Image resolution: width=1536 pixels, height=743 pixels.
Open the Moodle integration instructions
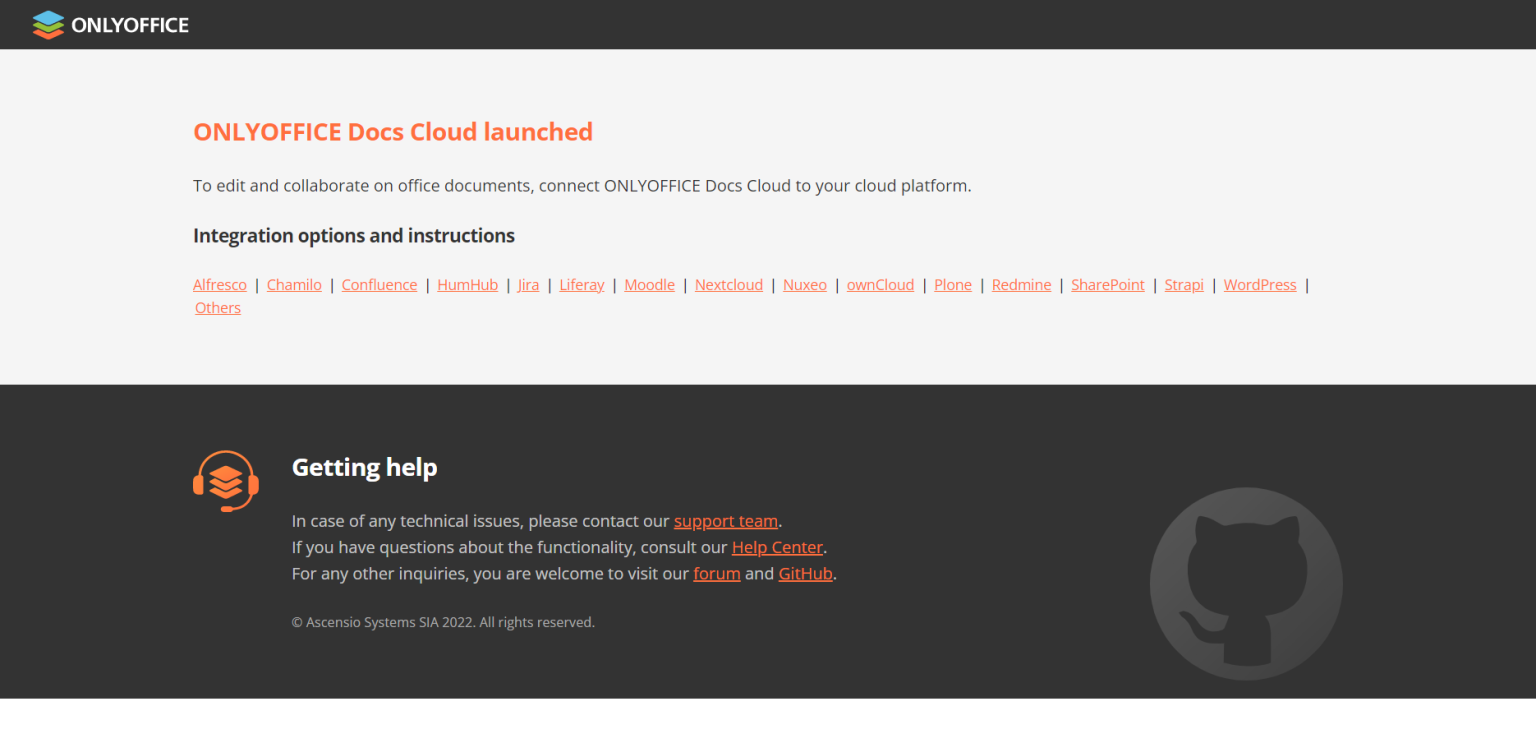click(x=649, y=285)
